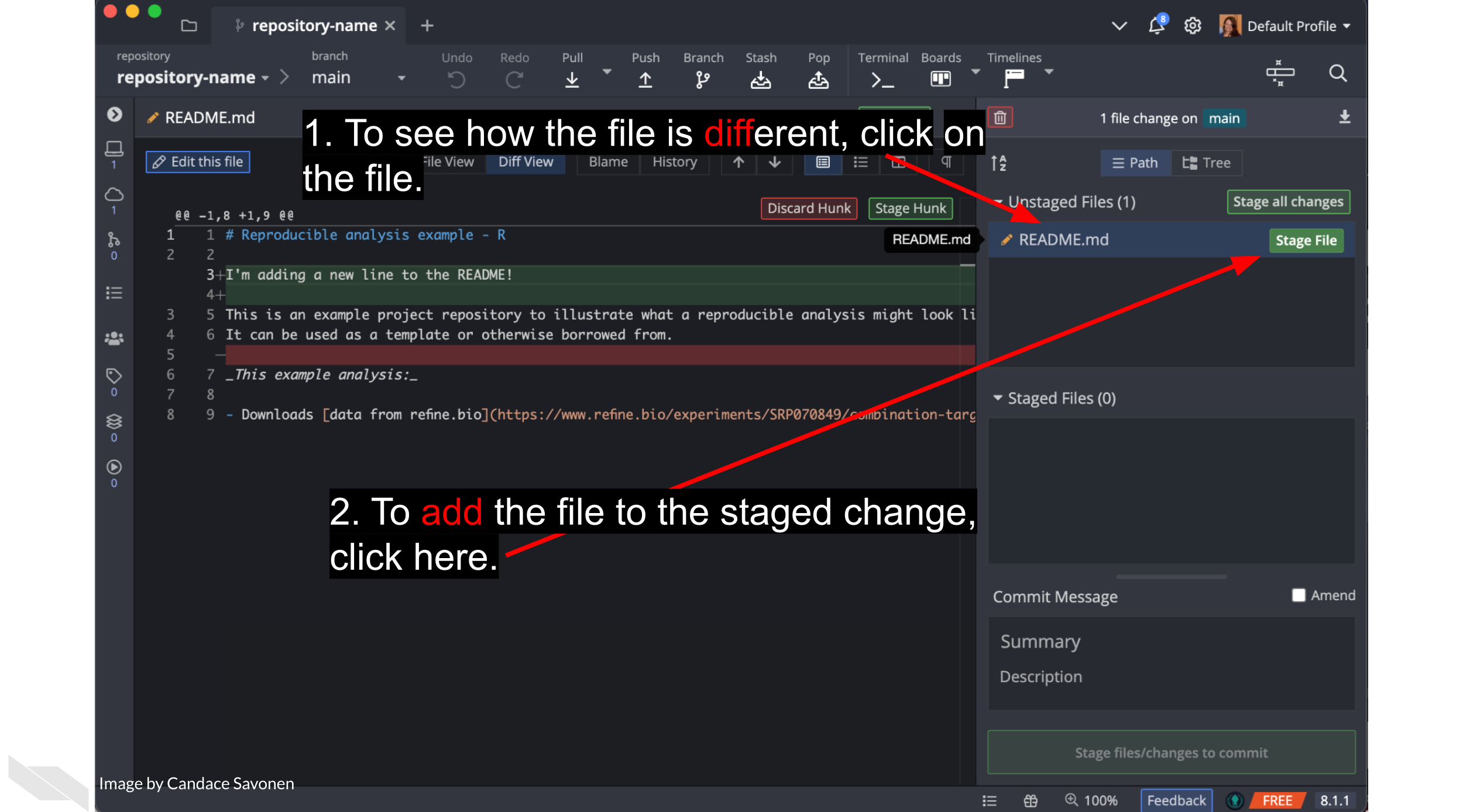1463x812 pixels.
Task: Open notifications bell icon
Action: (1156, 25)
